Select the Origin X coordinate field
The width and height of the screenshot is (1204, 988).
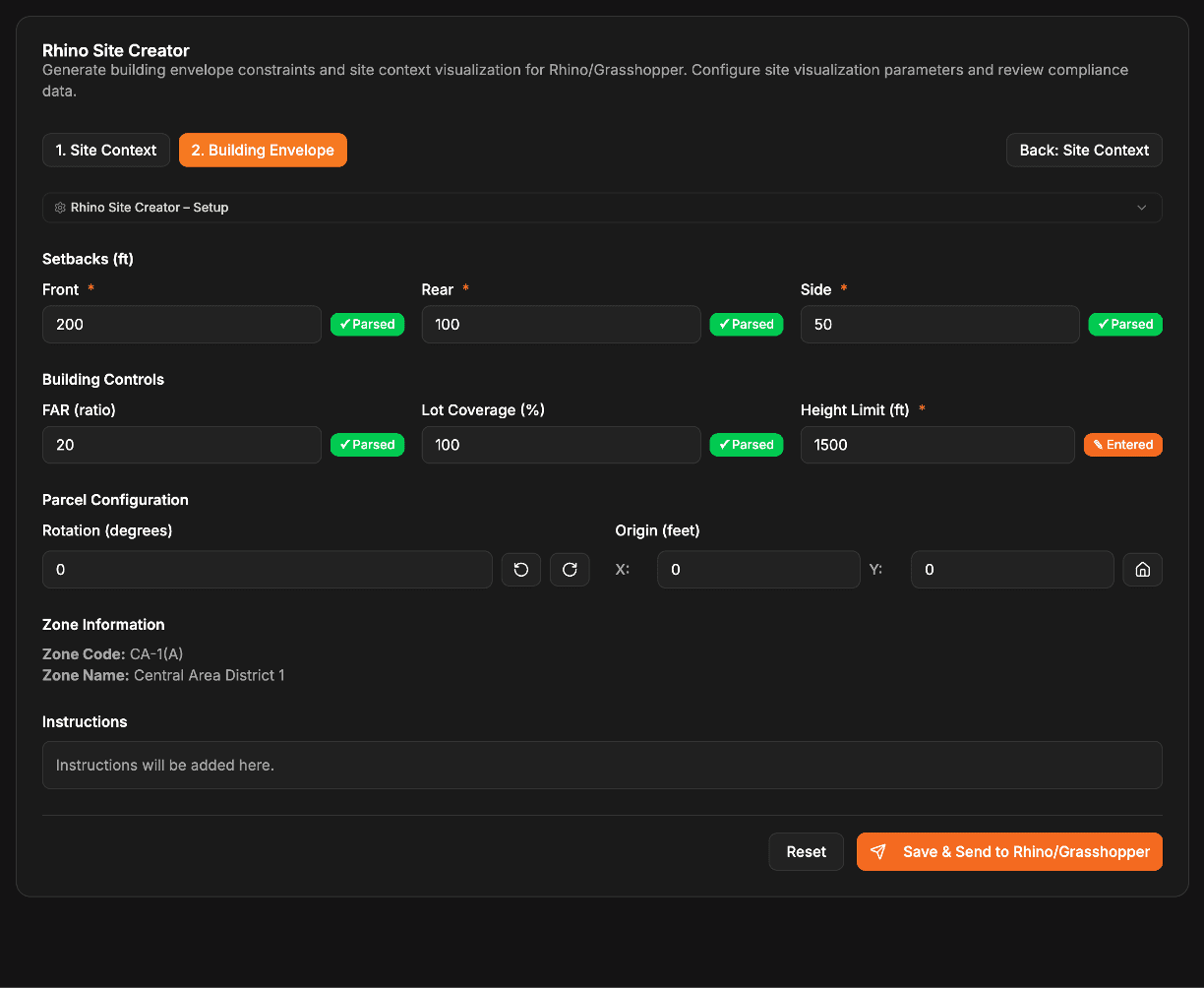(757, 570)
